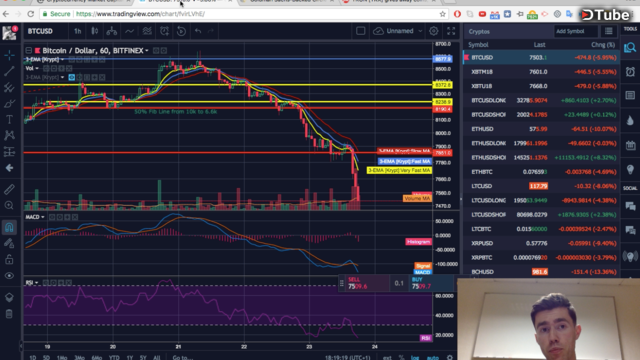Click the browser address bar URL
The image size is (640, 360).
click(140, 14)
